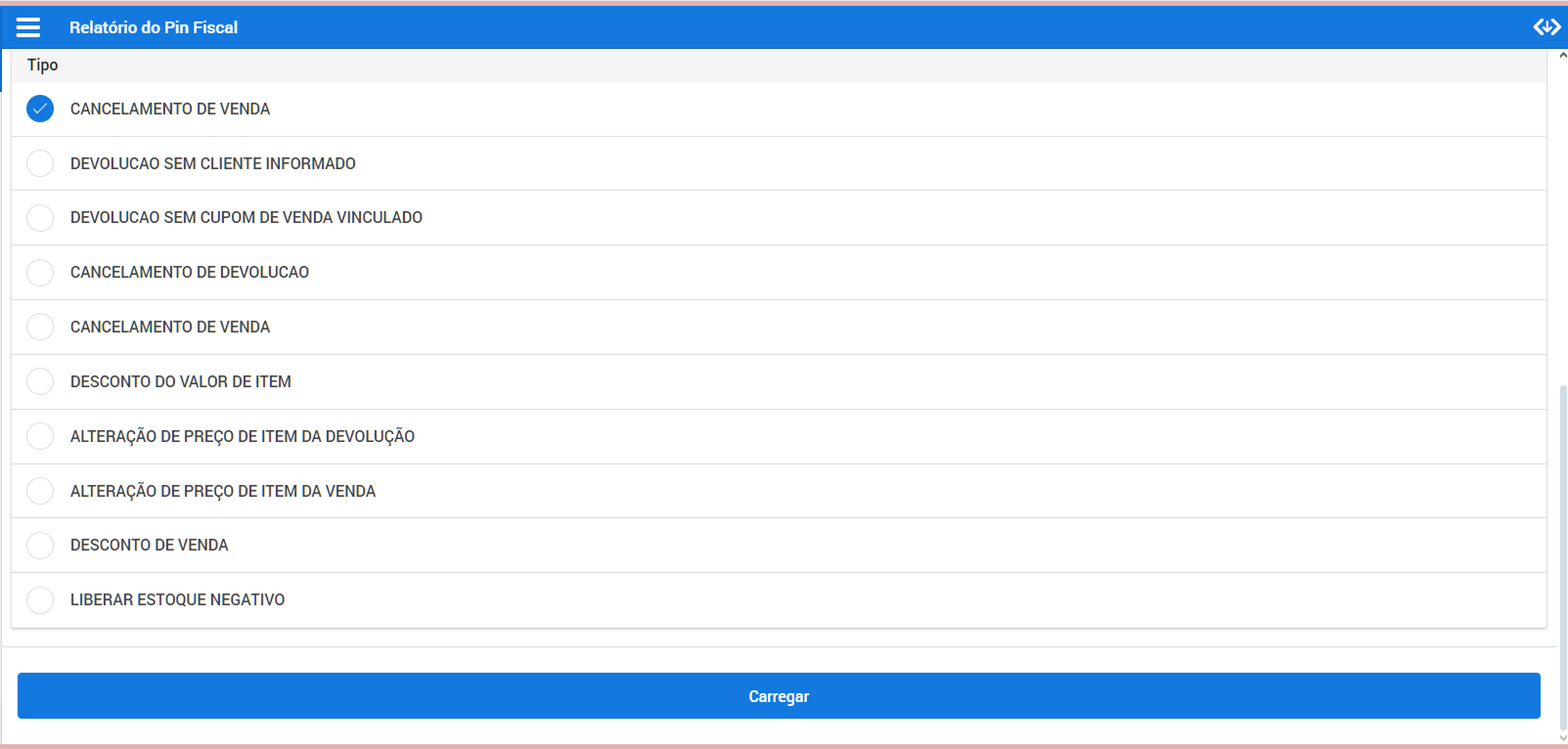This screenshot has width=1568, height=749.
Task: Uncheck the selected CANCELAMENTO DE VENDA option
Action: click(x=40, y=109)
